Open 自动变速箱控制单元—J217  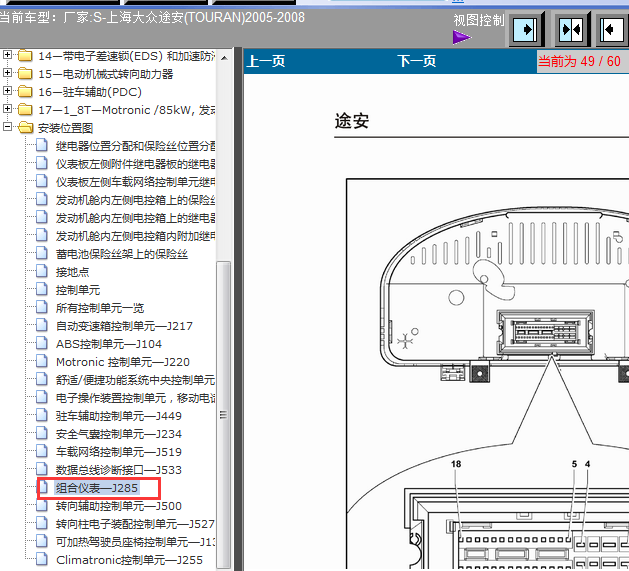124,326
